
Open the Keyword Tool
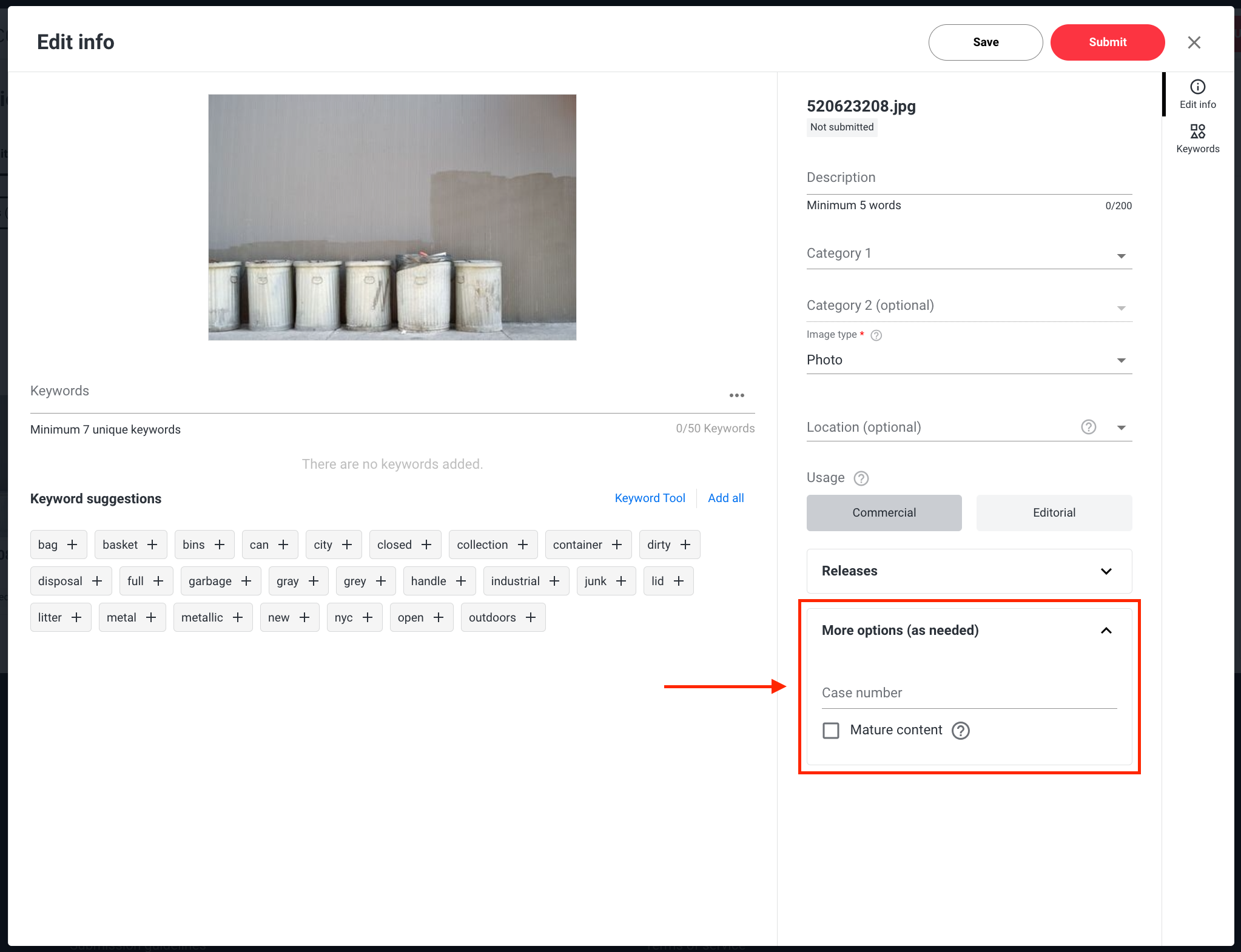[x=649, y=498]
